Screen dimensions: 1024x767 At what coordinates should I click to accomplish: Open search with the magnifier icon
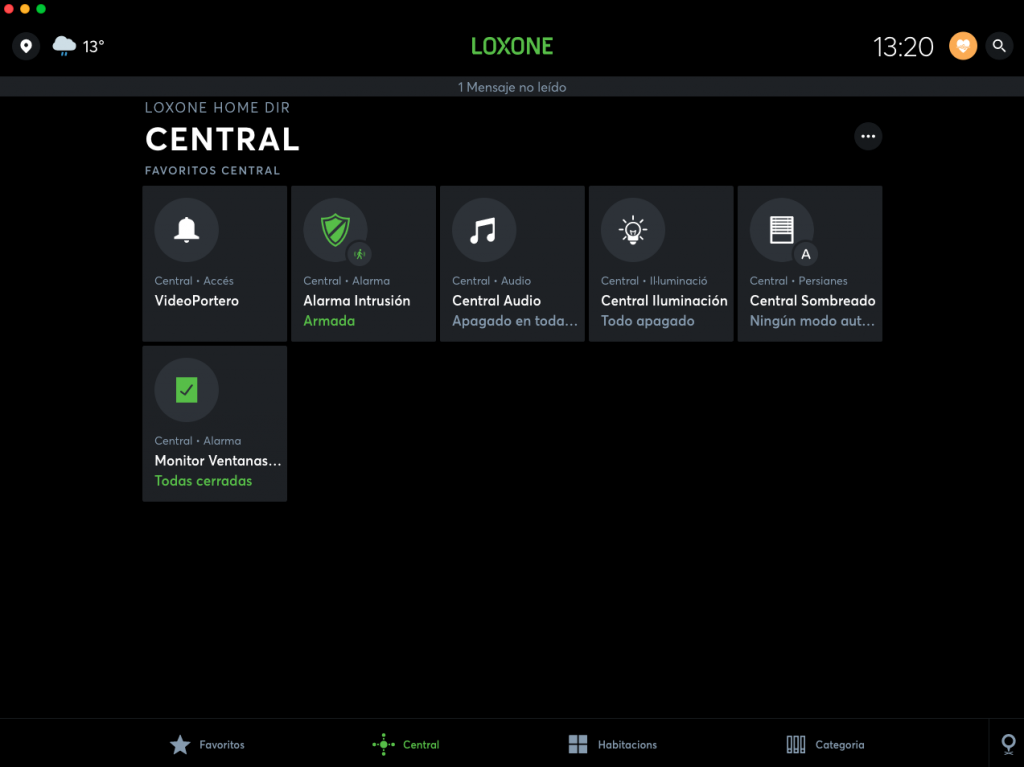[999, 46]
